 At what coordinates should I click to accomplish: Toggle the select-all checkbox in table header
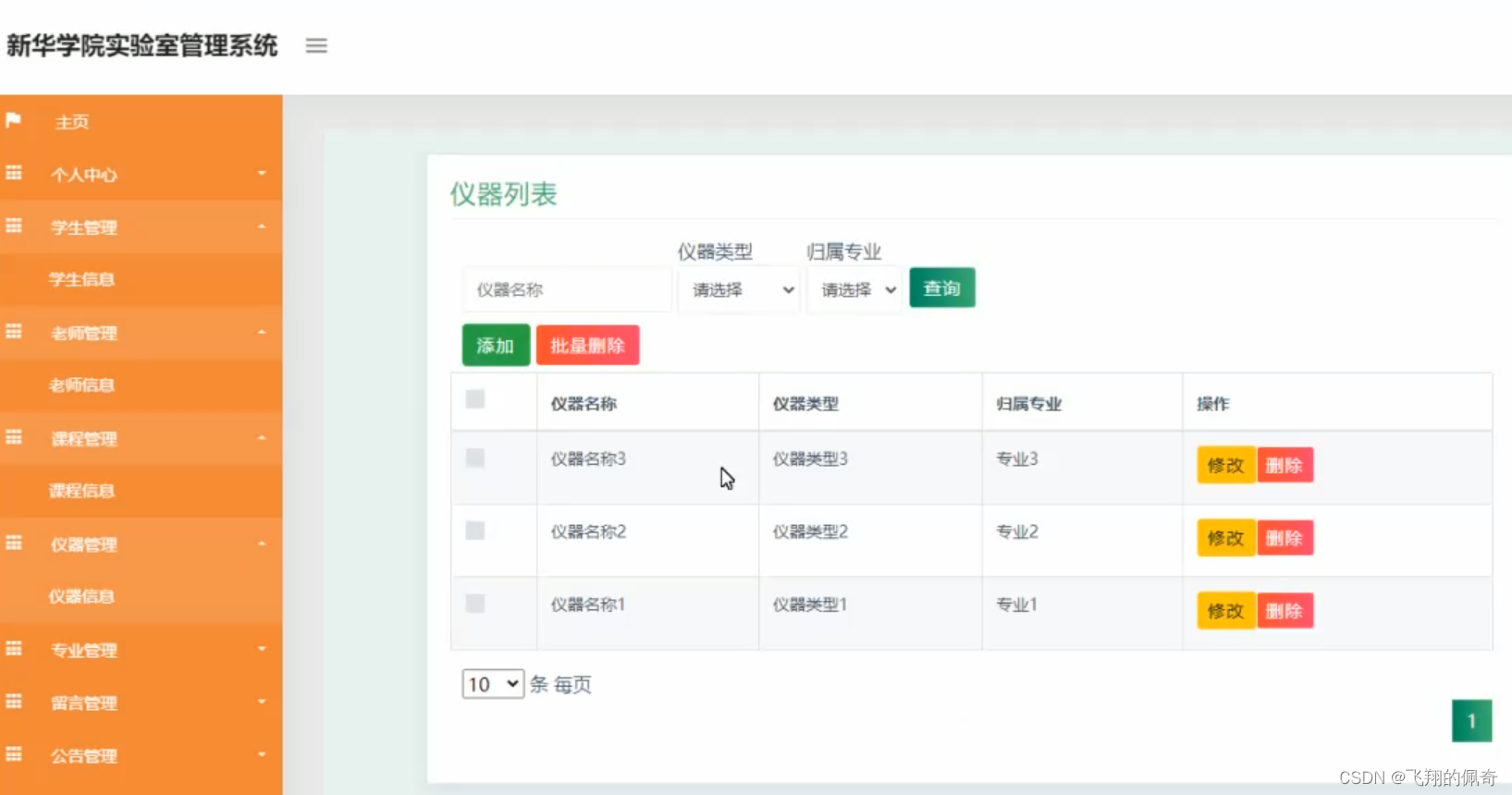pos(475,399)
